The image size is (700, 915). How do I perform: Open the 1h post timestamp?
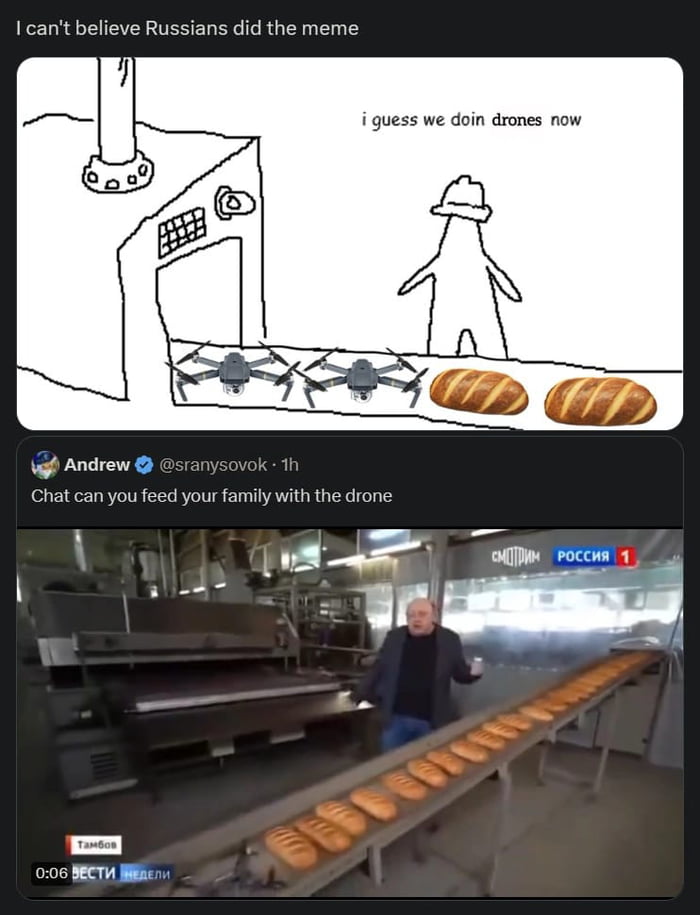pyautogui.click(x=290, y=465)
